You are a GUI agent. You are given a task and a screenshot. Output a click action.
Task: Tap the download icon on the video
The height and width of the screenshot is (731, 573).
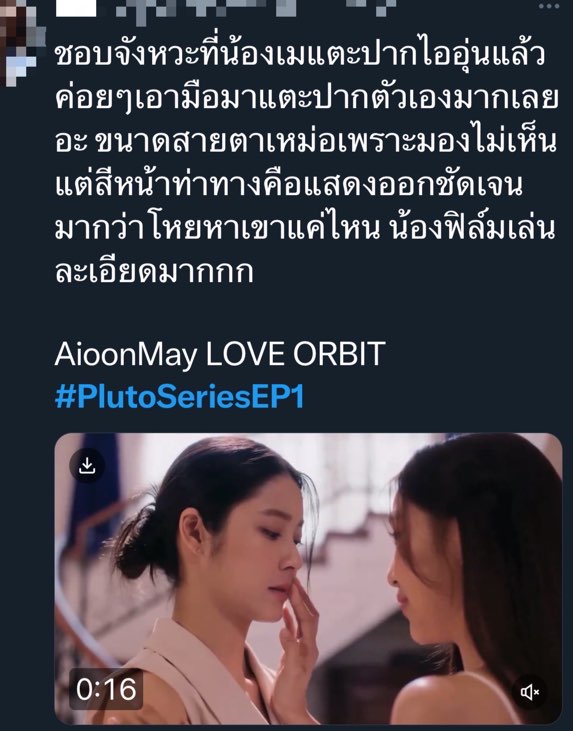point(87,465)
